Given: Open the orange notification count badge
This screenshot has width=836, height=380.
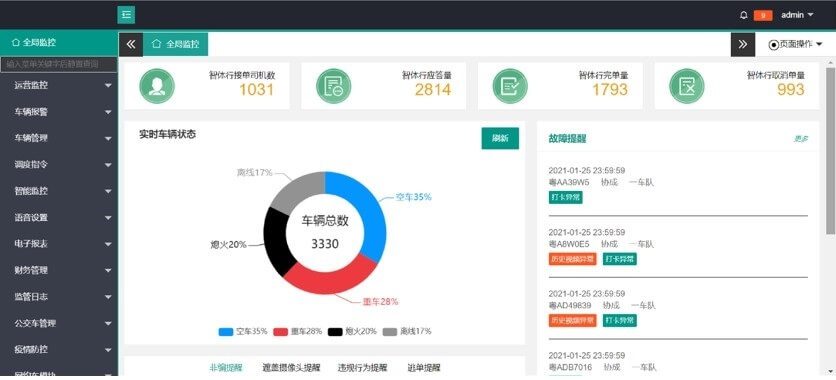Looking at the screenshot, I should click(x=763, y=15).
